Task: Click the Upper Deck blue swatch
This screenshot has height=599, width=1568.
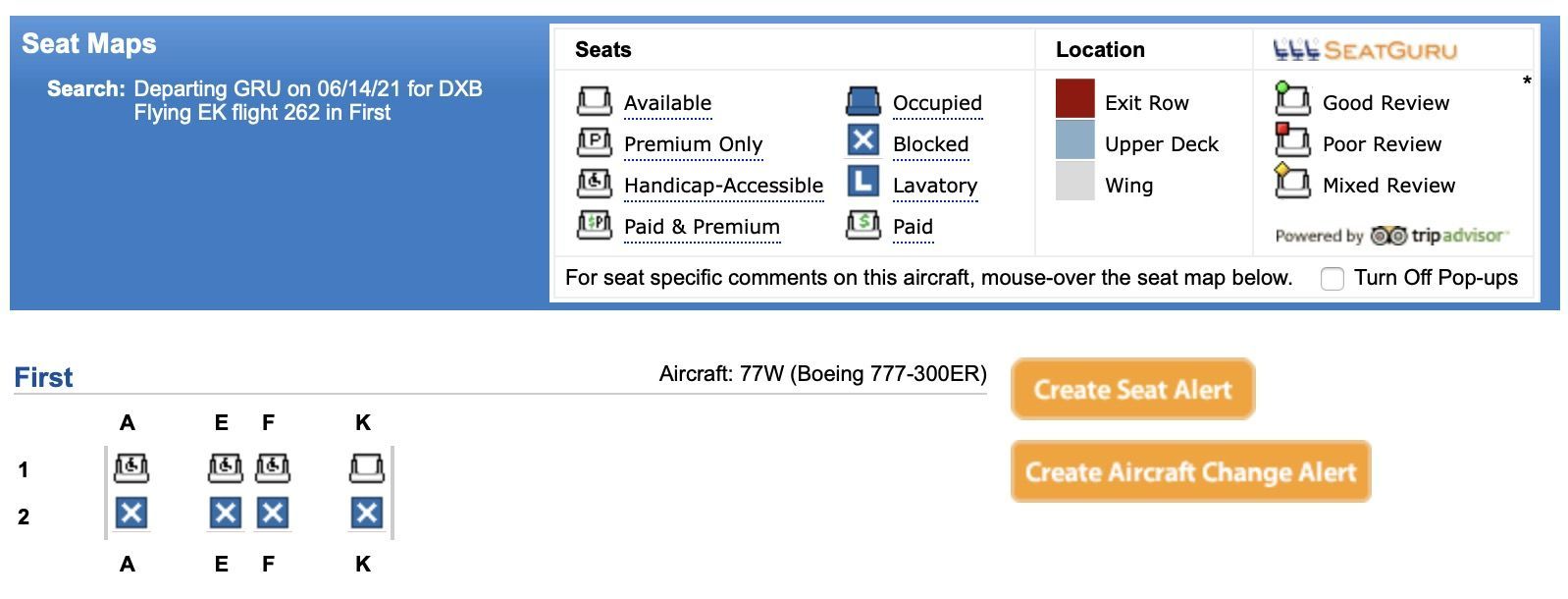Action: click(x=1075, y=139)
